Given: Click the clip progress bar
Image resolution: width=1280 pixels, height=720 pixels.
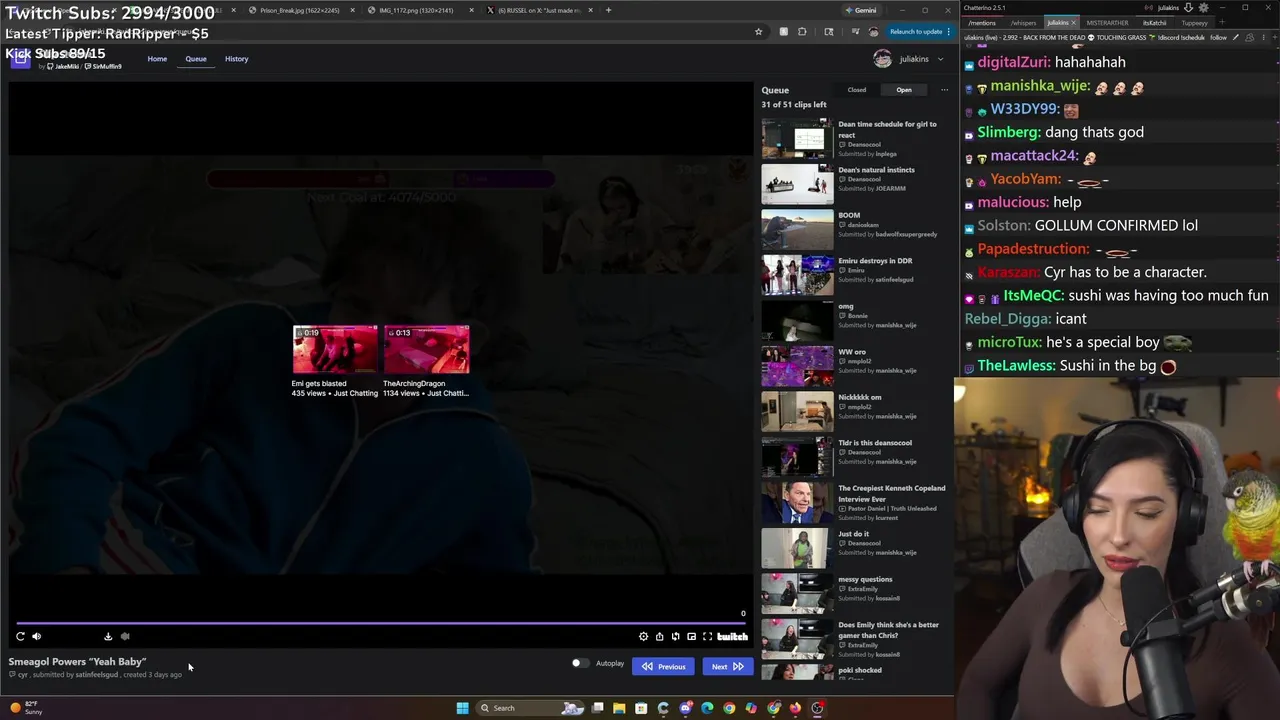Looking at the screenshot, I should click(x=380, y=623).
